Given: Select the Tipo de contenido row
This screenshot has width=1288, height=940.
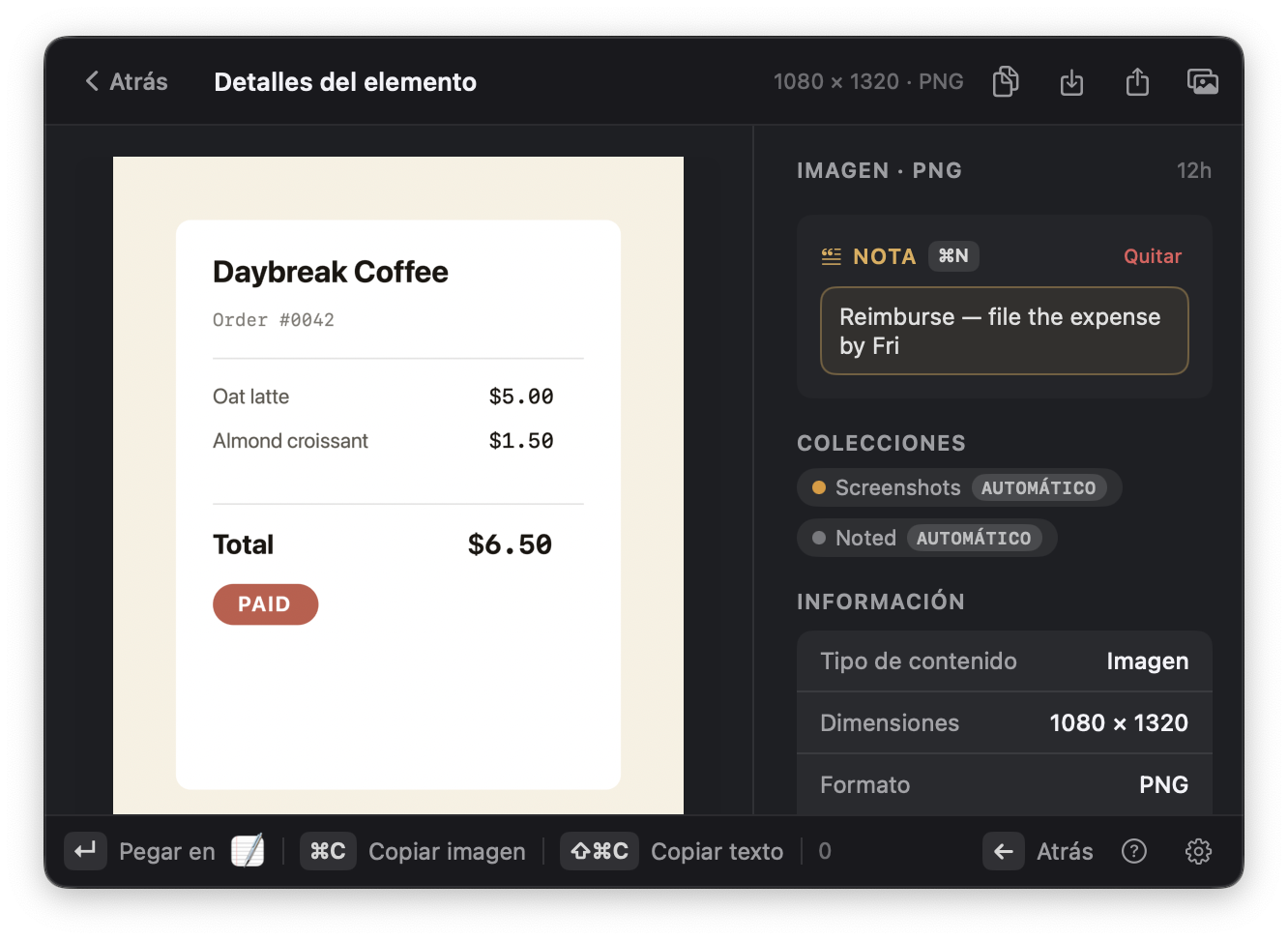Looking at the screenshot, I should coord(1005,661).
